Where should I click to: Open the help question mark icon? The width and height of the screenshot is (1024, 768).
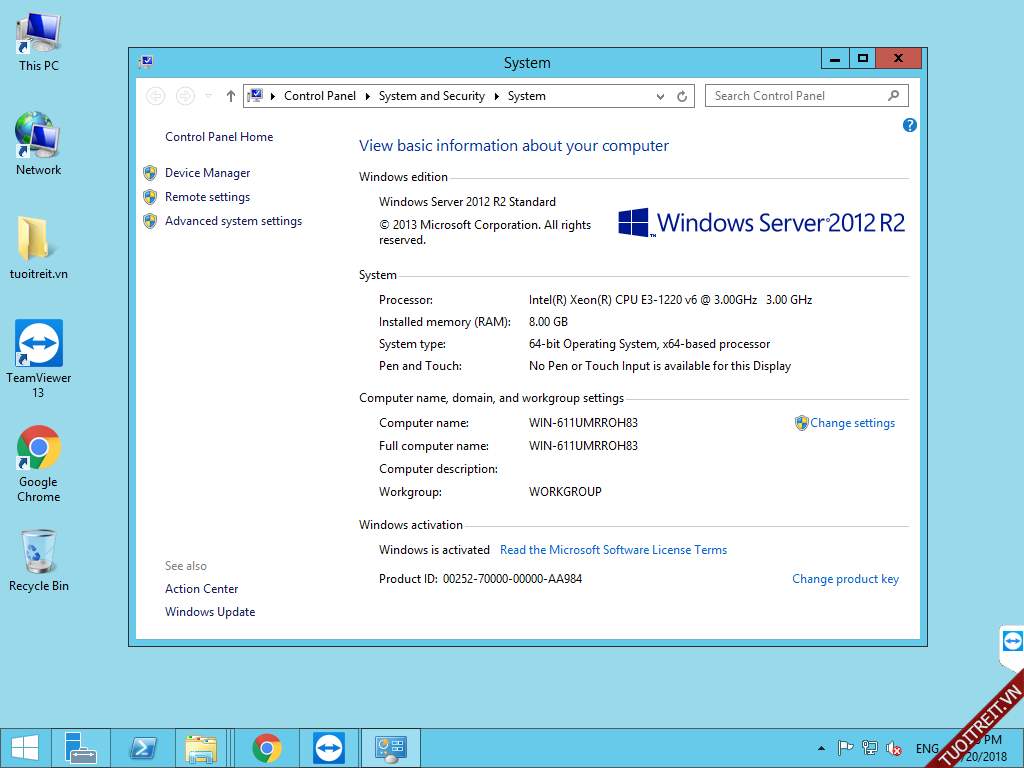point(909,125)
